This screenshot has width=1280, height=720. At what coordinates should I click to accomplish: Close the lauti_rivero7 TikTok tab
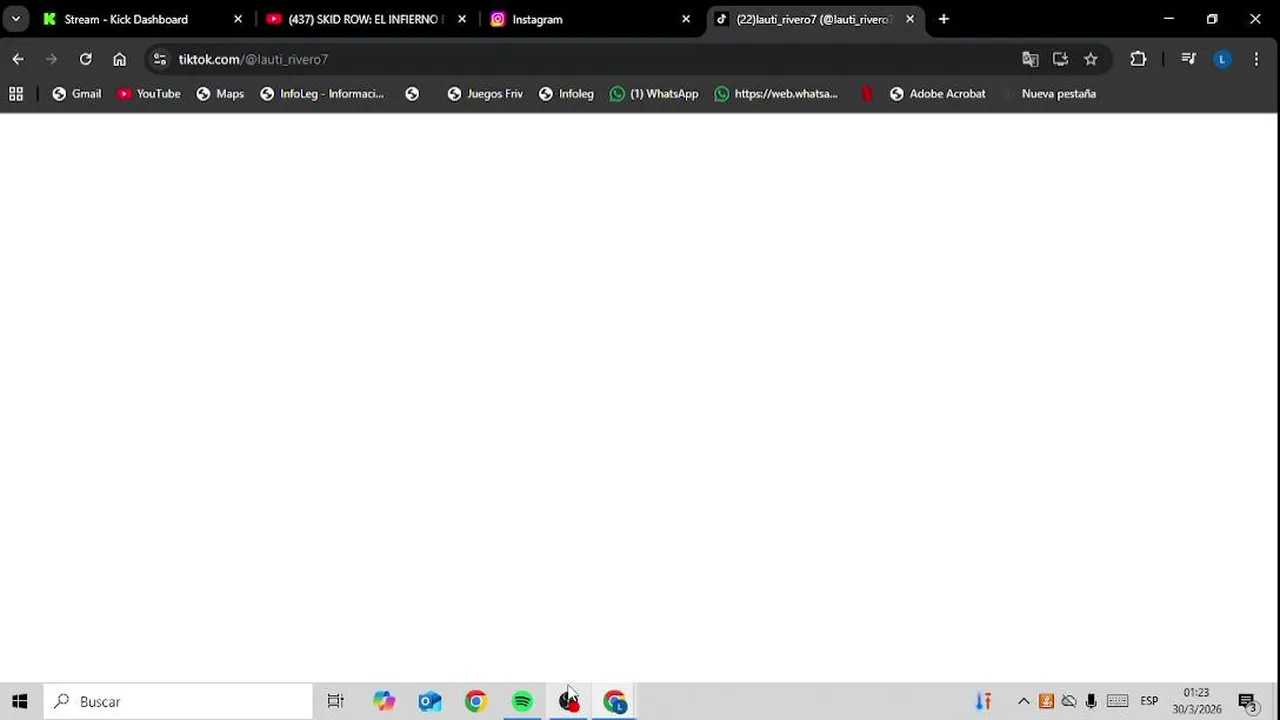(x=910, y=19)
